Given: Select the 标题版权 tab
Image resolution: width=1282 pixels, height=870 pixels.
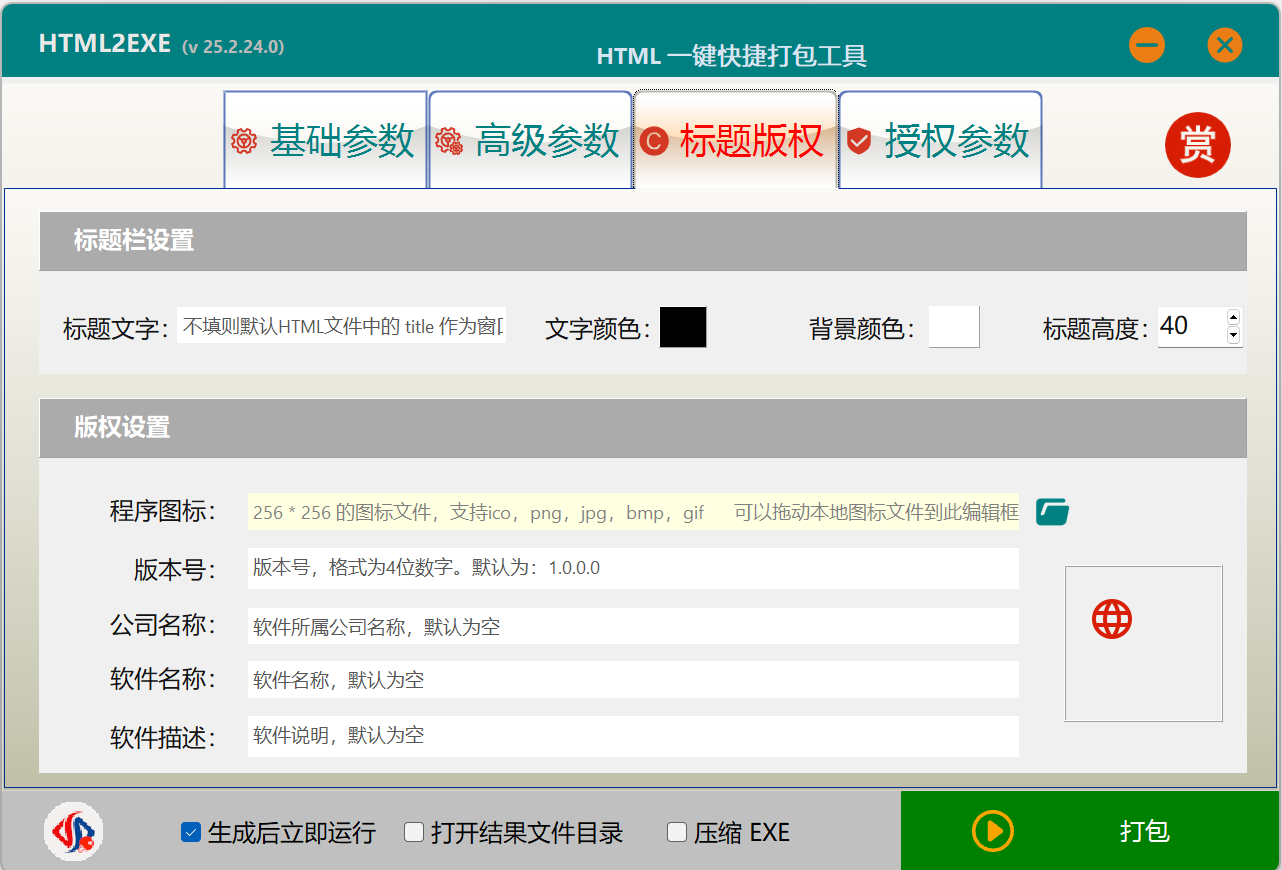Looking at the screenshot, I should 735,140.
